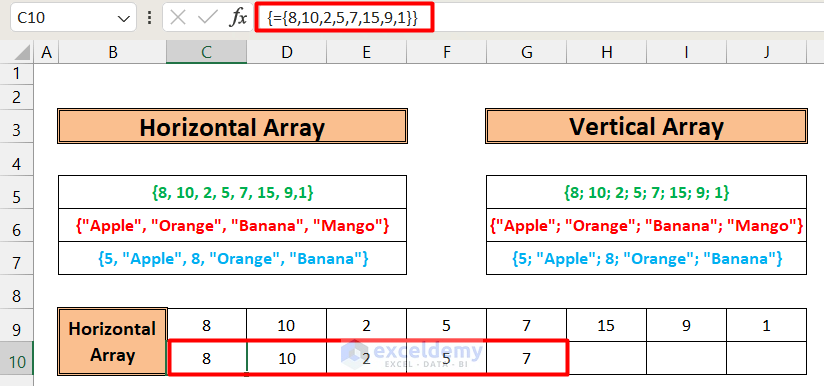Select cell I9 containing 9
Viewport: 824px width, 386px height.
point(686,326)
